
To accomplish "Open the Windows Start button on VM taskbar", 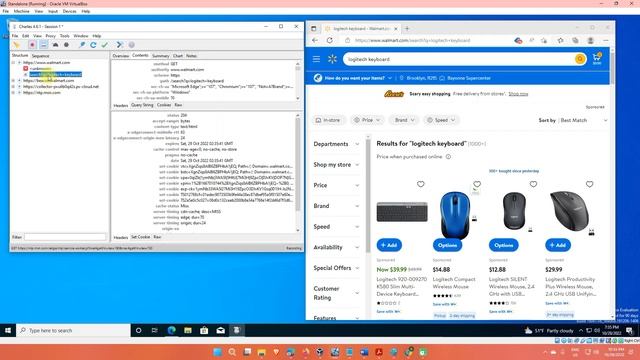I will [8, 330].
